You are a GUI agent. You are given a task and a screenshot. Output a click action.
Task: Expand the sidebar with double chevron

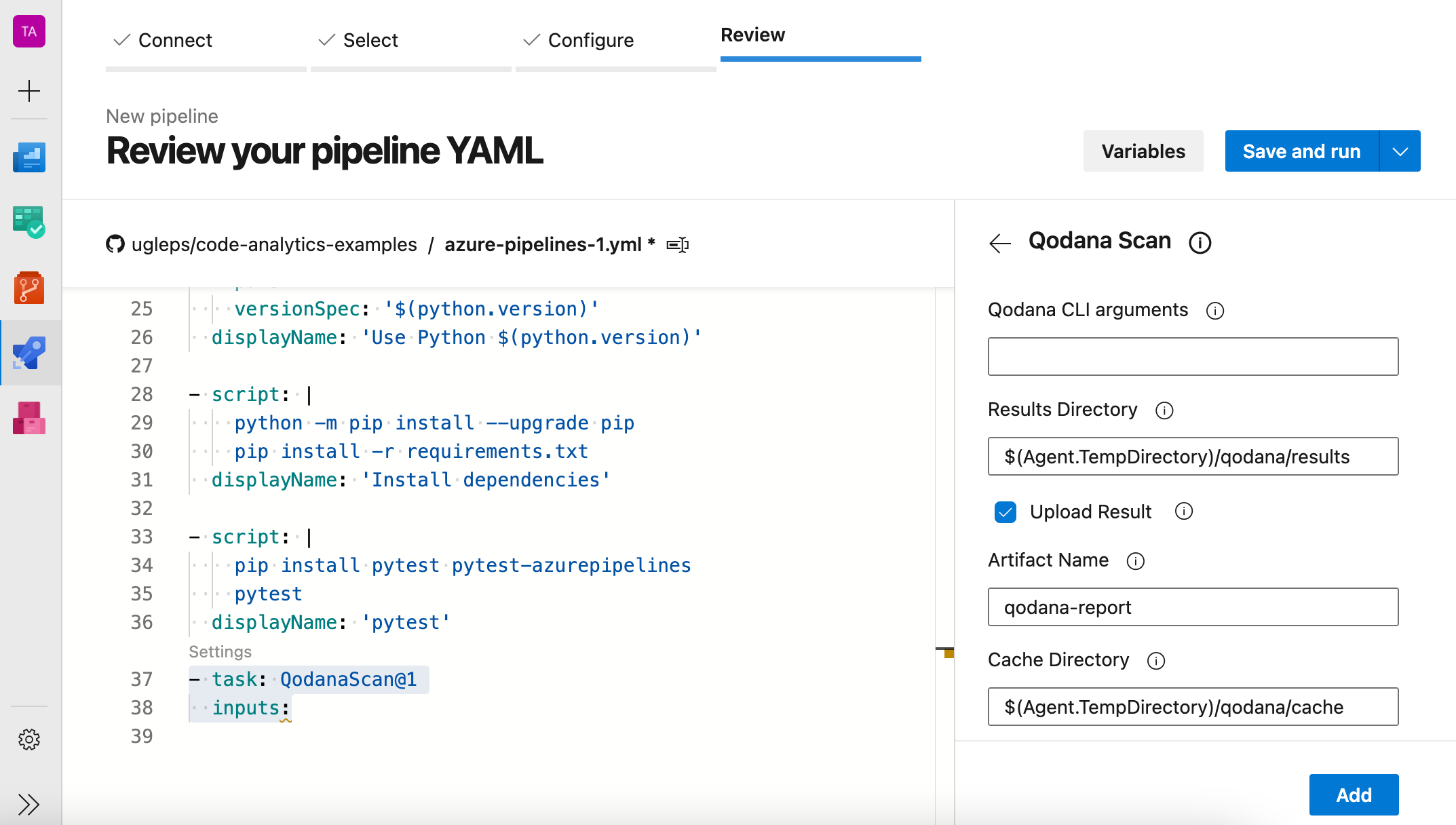29,805
